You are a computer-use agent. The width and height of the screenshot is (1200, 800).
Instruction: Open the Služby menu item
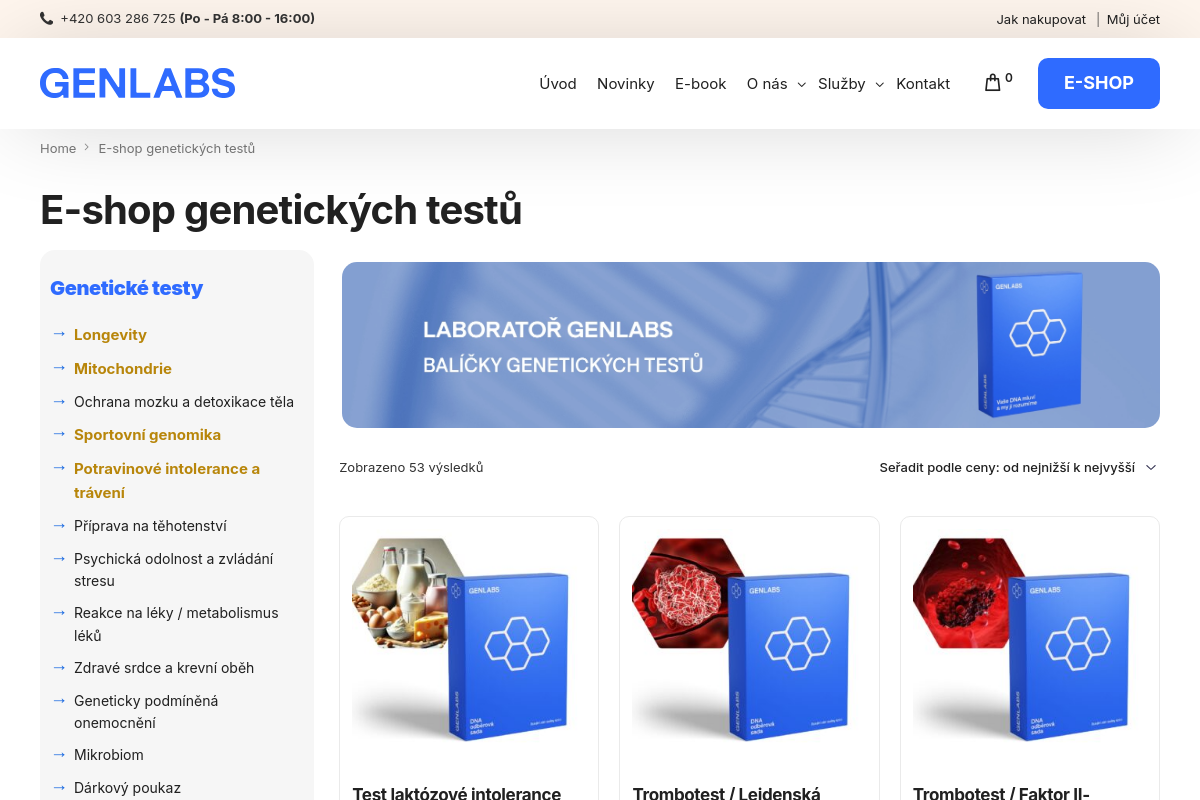(x=842, y=84)
